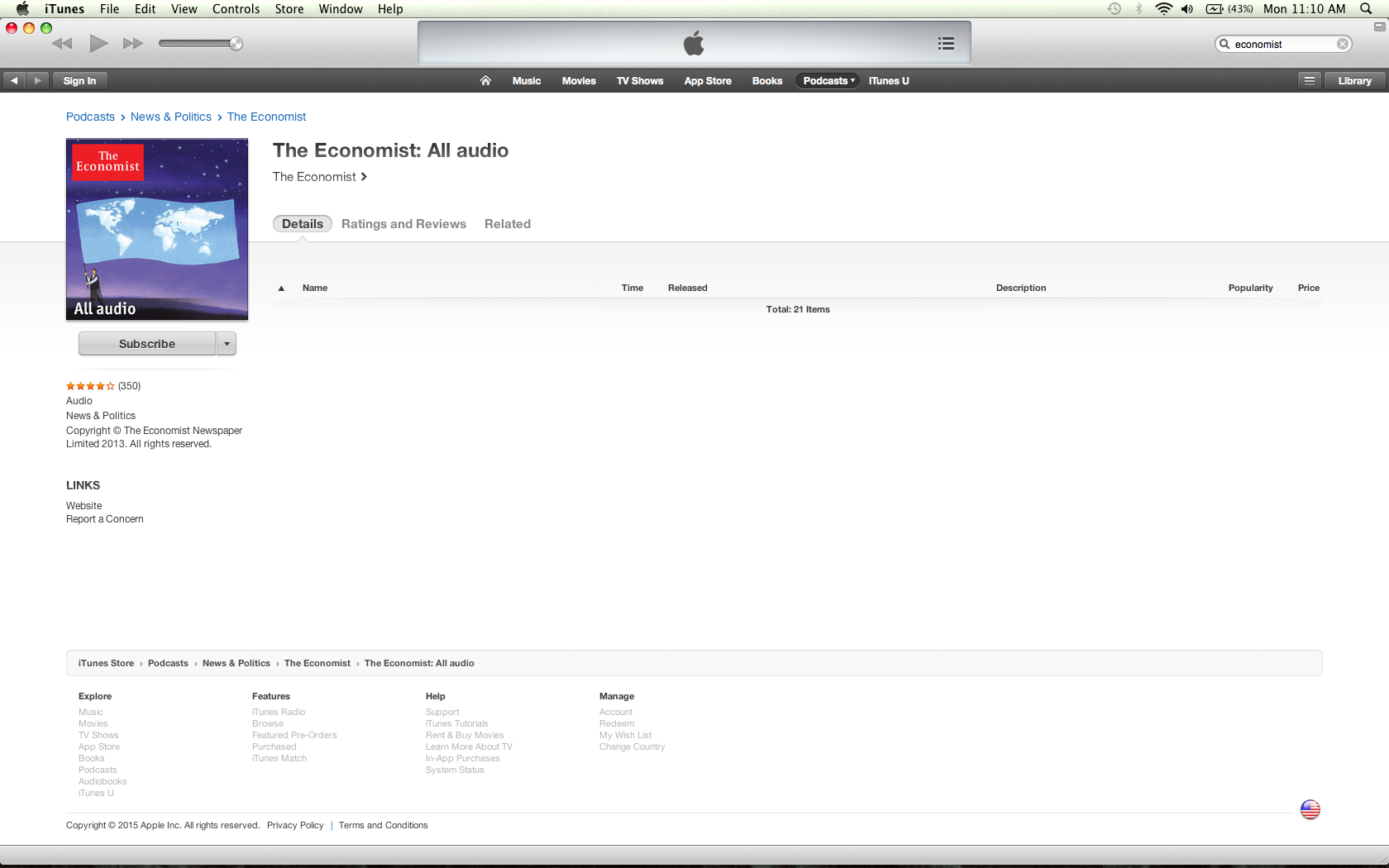1389x868 pixels.
Task: Open the Movies store tab
Action: tap(579, 81)
